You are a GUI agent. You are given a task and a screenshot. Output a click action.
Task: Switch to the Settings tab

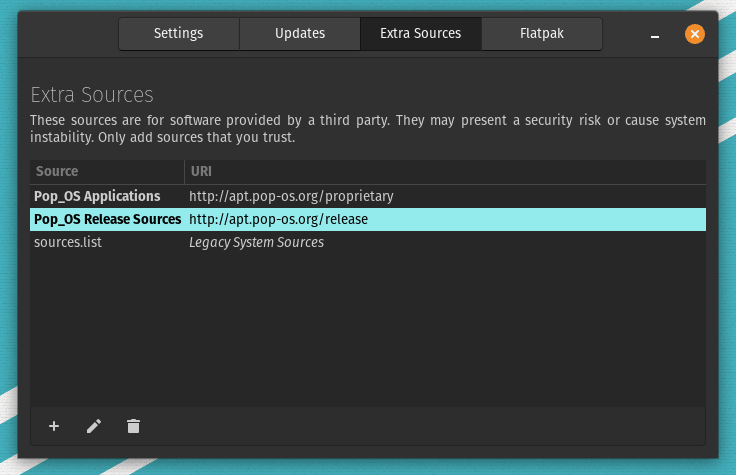pyautogui.click(x=178, y=33)
